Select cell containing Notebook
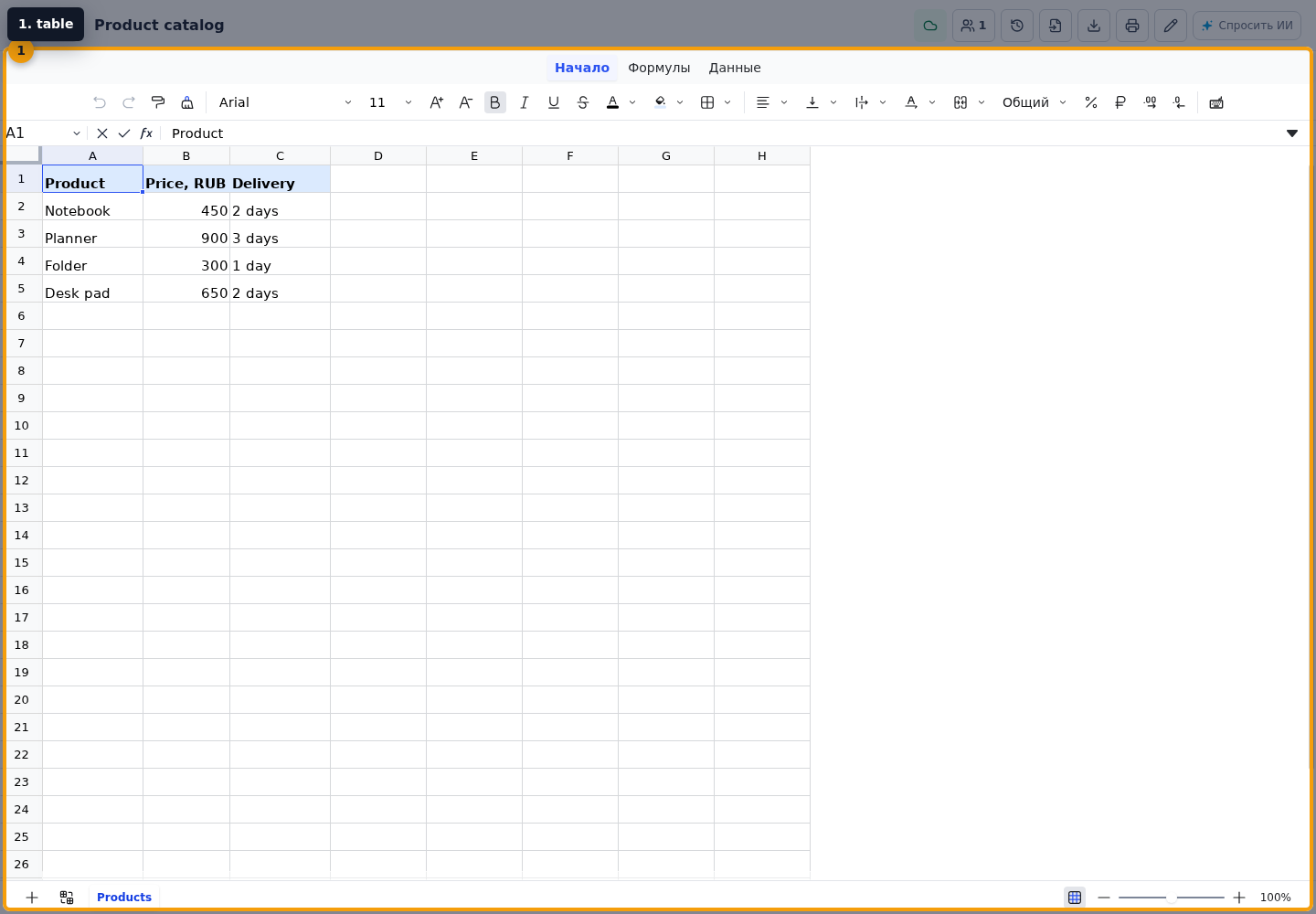Viewport: 1316px width, 914px height. click(x=92, y=207)
